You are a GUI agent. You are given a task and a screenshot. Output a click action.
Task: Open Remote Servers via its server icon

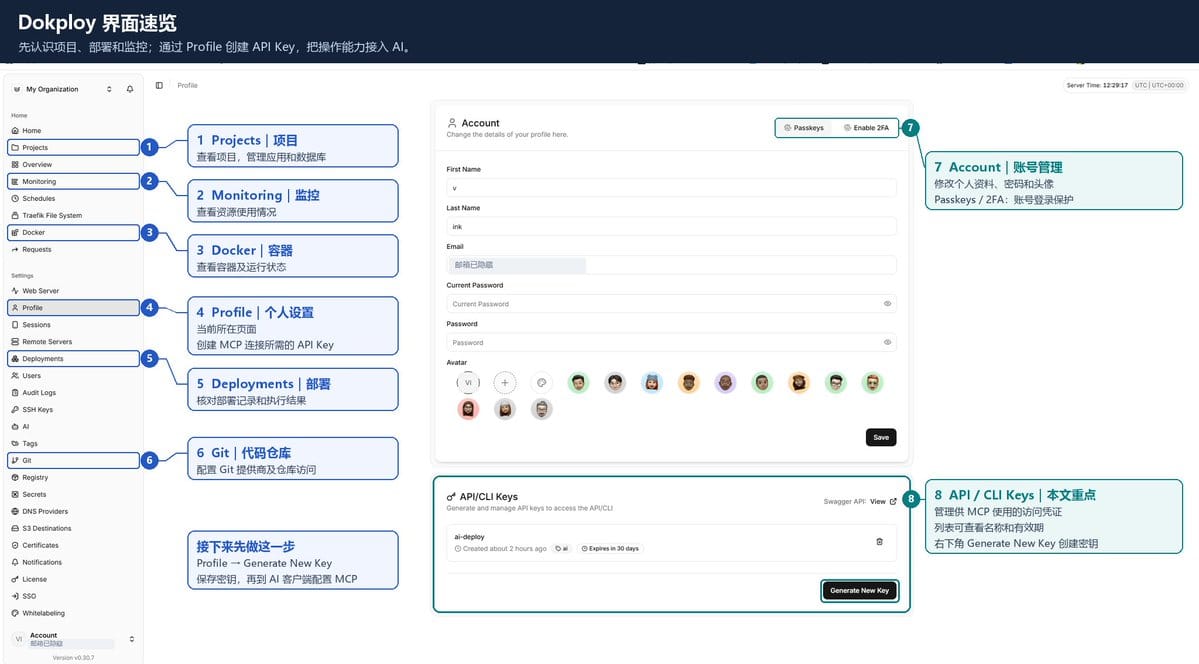tap(15, 342)
